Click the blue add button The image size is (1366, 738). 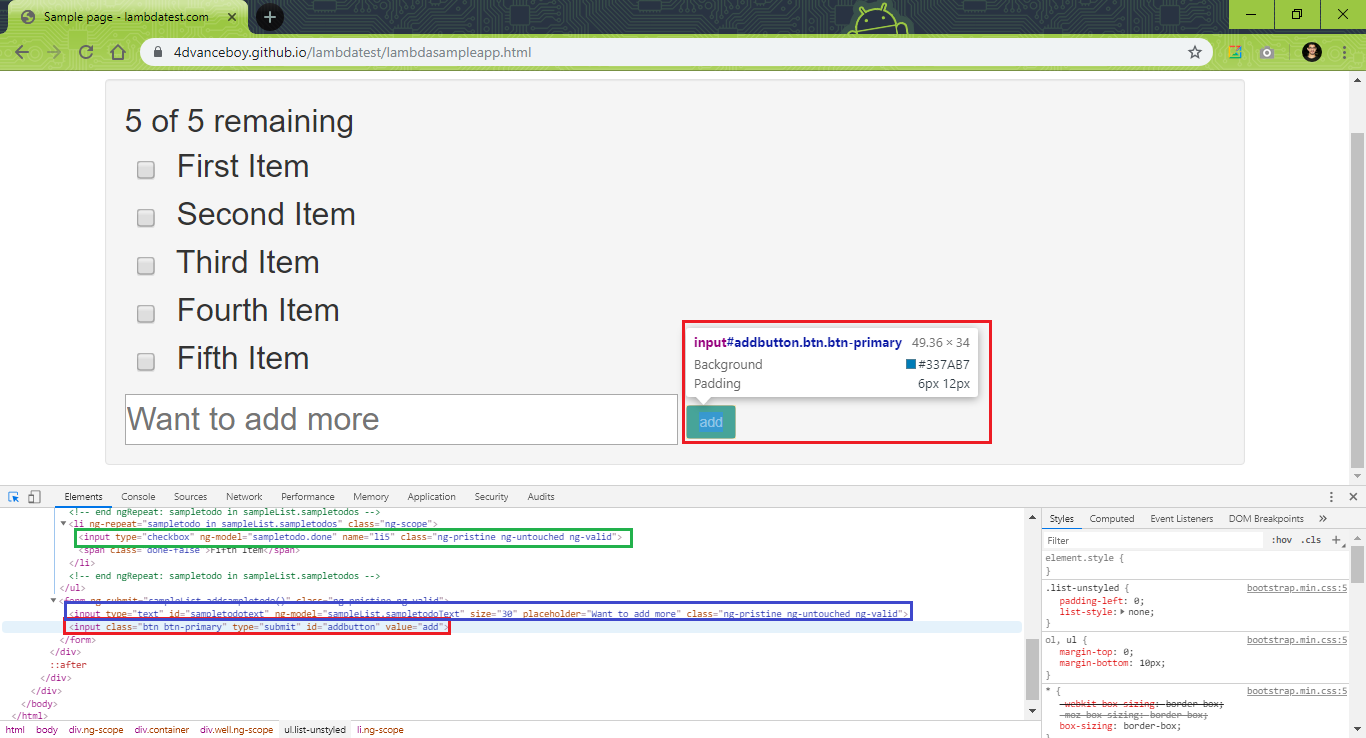pos(711,422)
